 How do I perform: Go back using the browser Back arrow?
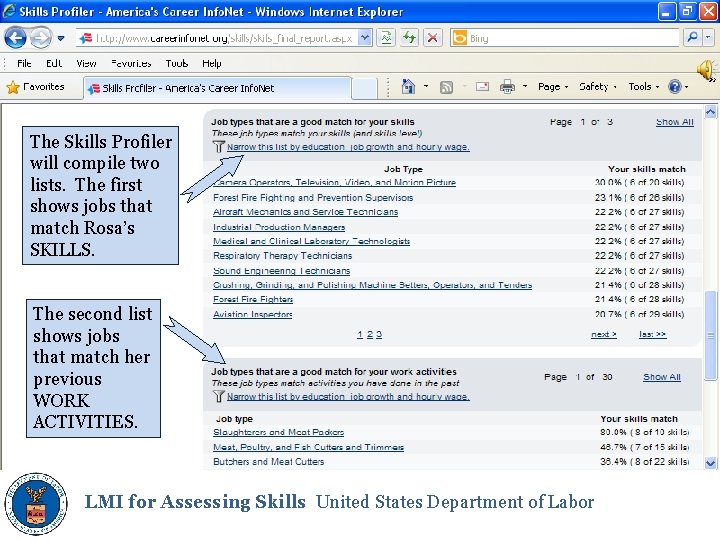(x=15, y=38)
